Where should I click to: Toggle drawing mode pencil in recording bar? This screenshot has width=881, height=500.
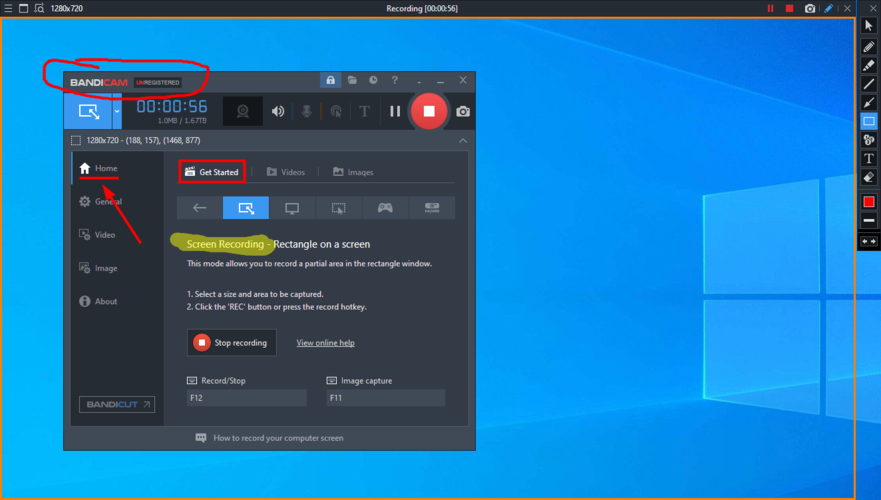(829, 8)
